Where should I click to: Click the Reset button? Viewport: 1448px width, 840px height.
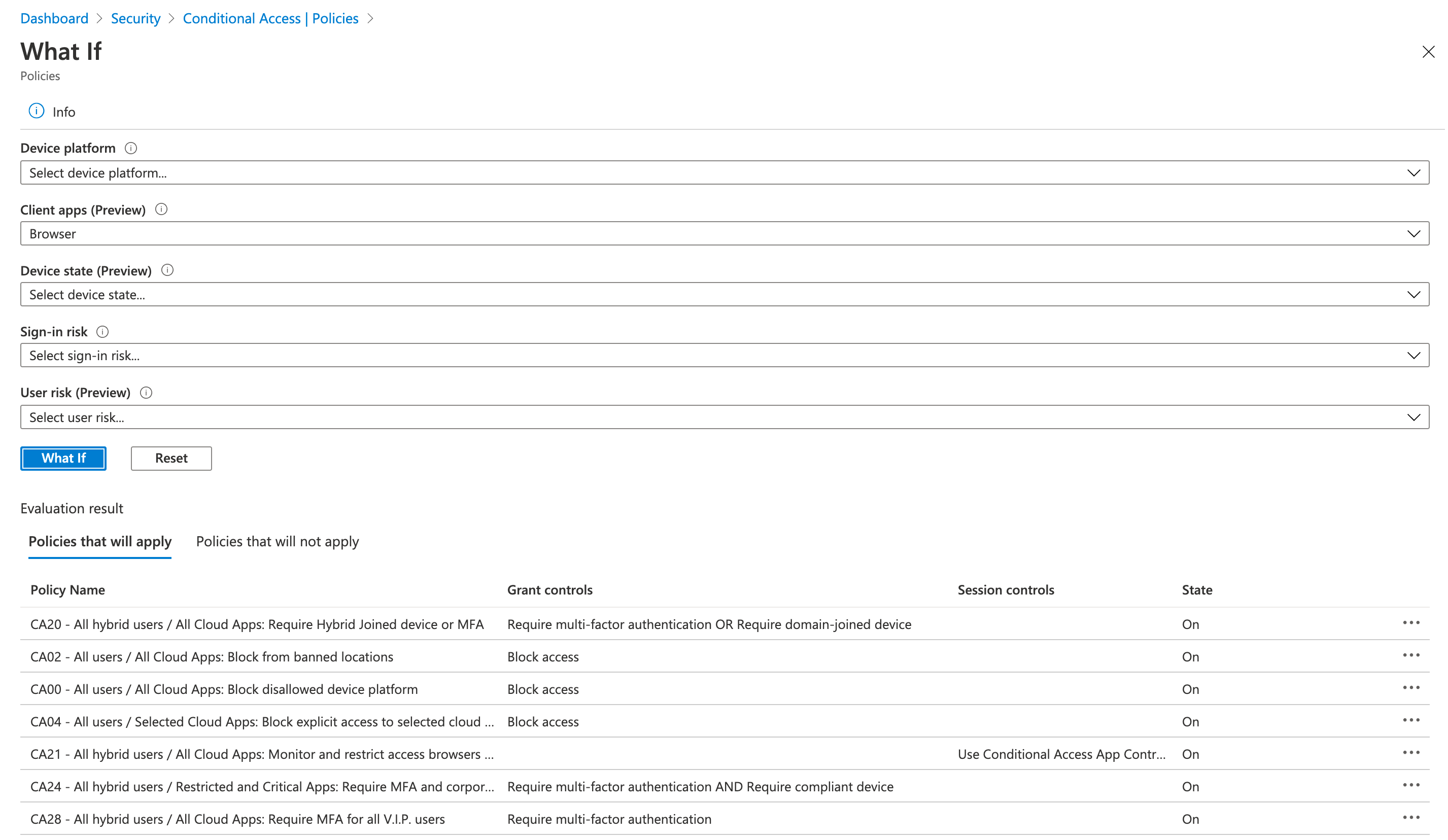(171, 458)
